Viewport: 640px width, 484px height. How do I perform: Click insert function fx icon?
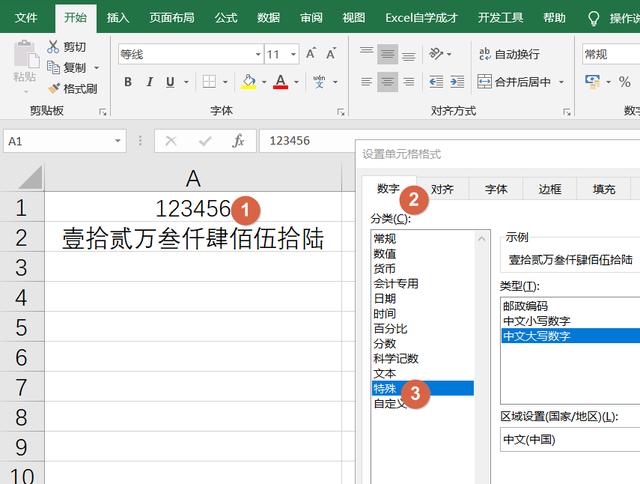pos(238,141)
